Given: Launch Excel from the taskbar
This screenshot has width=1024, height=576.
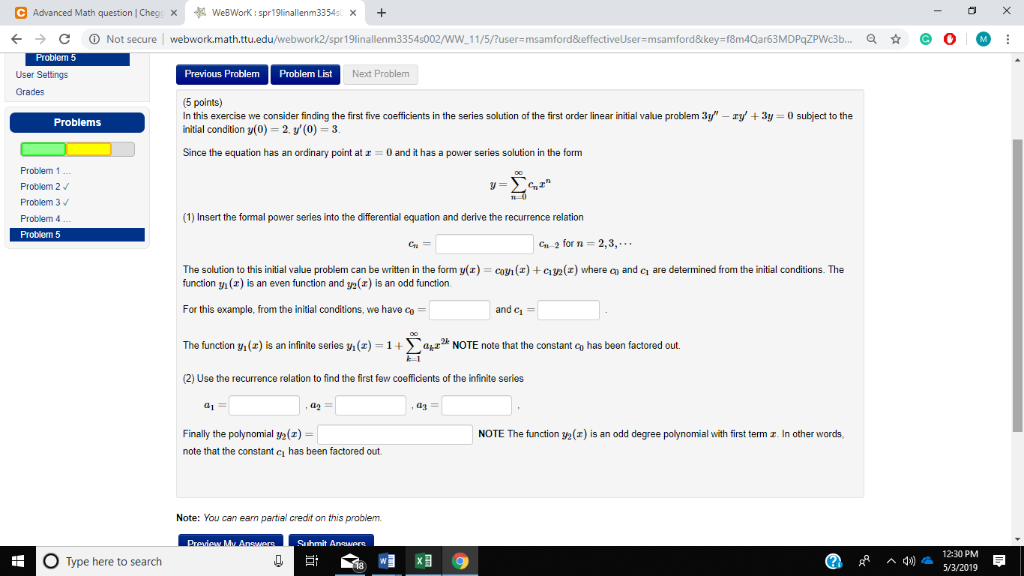Looking at the screenshot, I should (422, 561).
